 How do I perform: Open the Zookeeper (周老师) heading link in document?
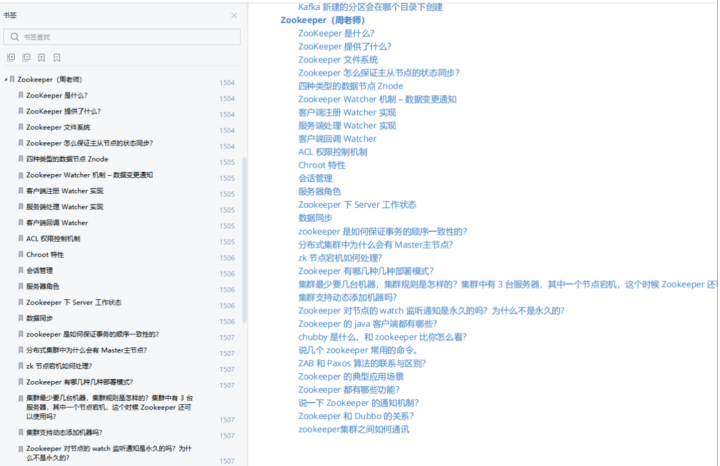(x=323, y=20)
